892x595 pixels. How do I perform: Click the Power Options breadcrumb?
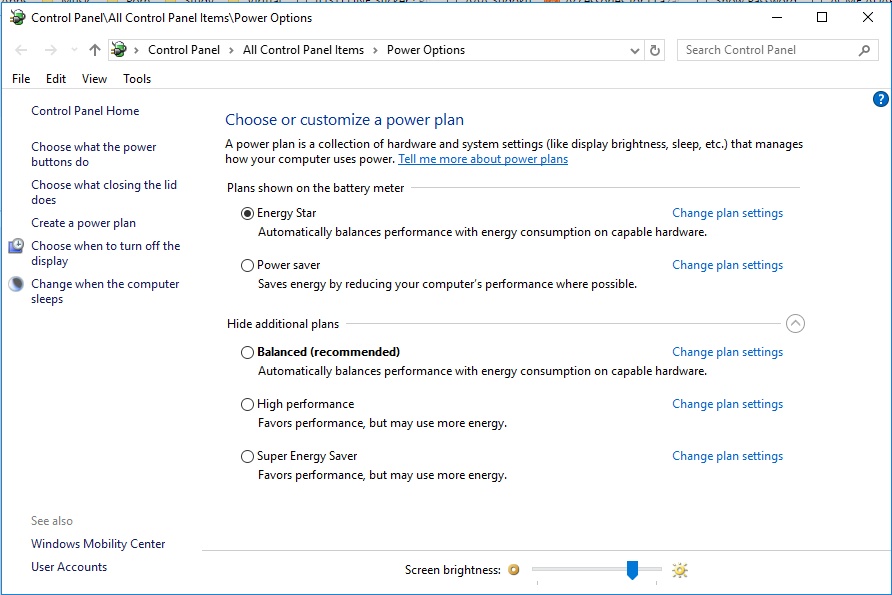[x=426, y=50]
